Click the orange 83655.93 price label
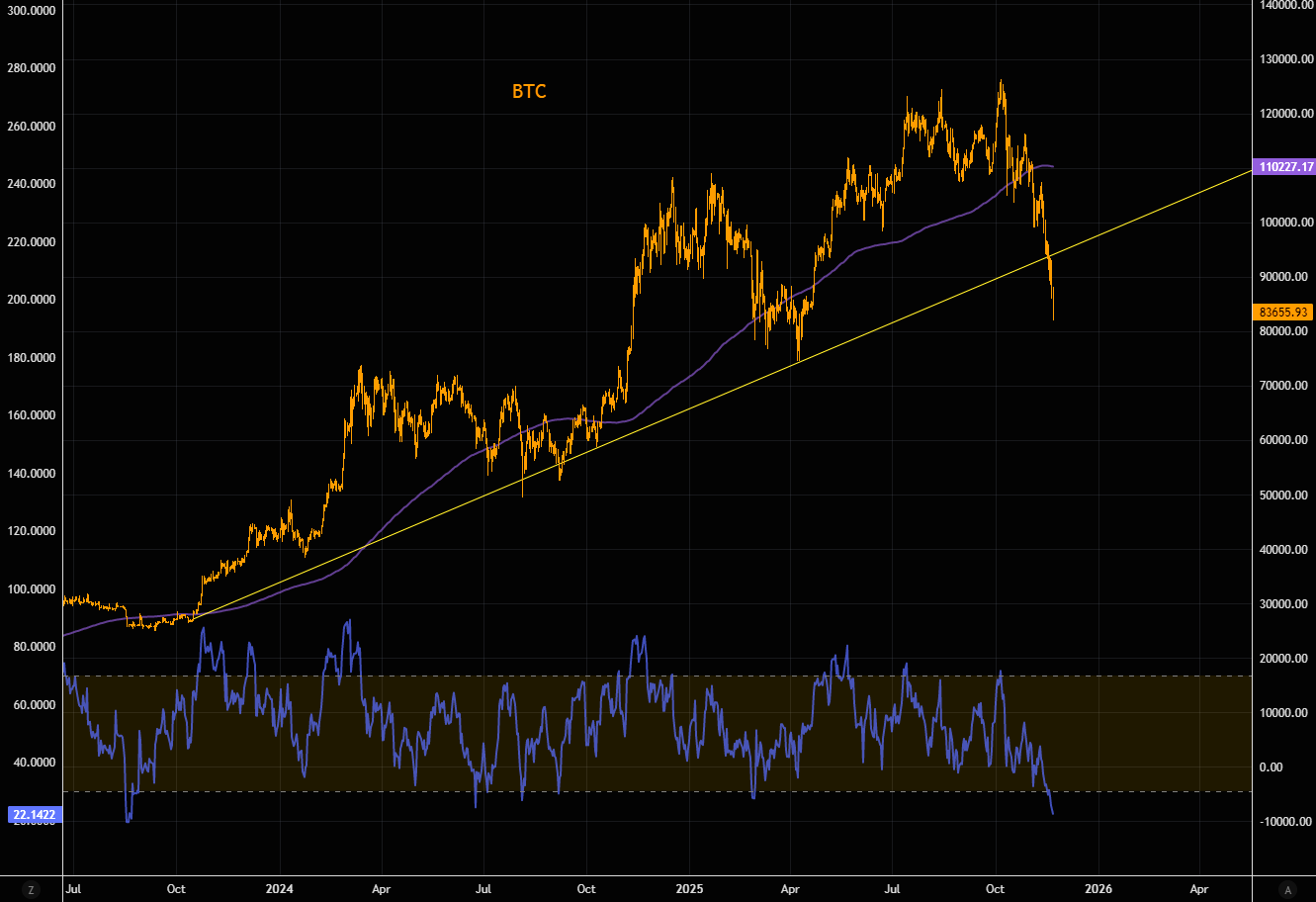This screenshot has height=902, width=1316. (x=1282, y=312)
